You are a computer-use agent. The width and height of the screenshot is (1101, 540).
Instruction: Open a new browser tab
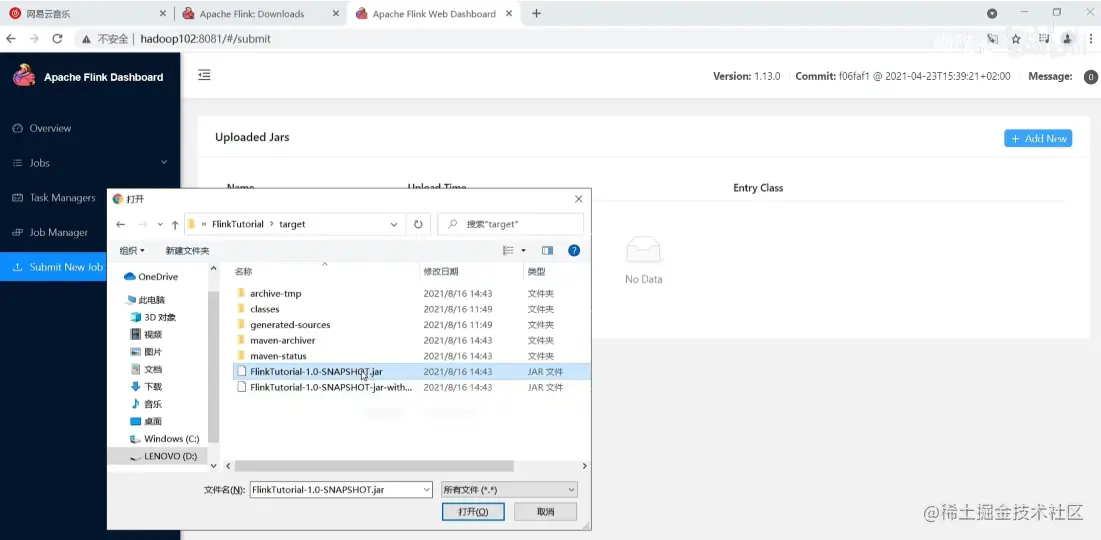click(536, 13)
